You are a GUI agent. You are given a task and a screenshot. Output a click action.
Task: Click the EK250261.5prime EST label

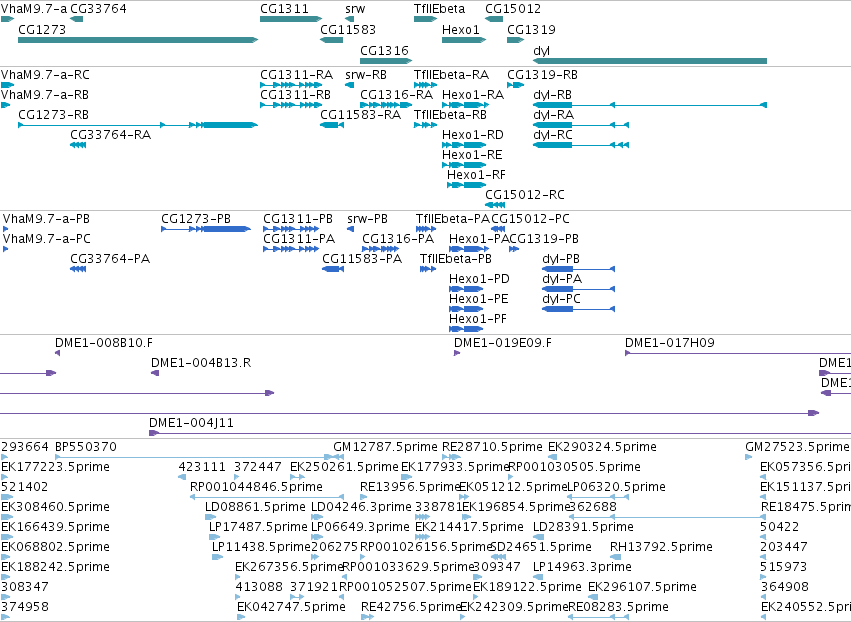pyautogui.click(x=344, y=467)
